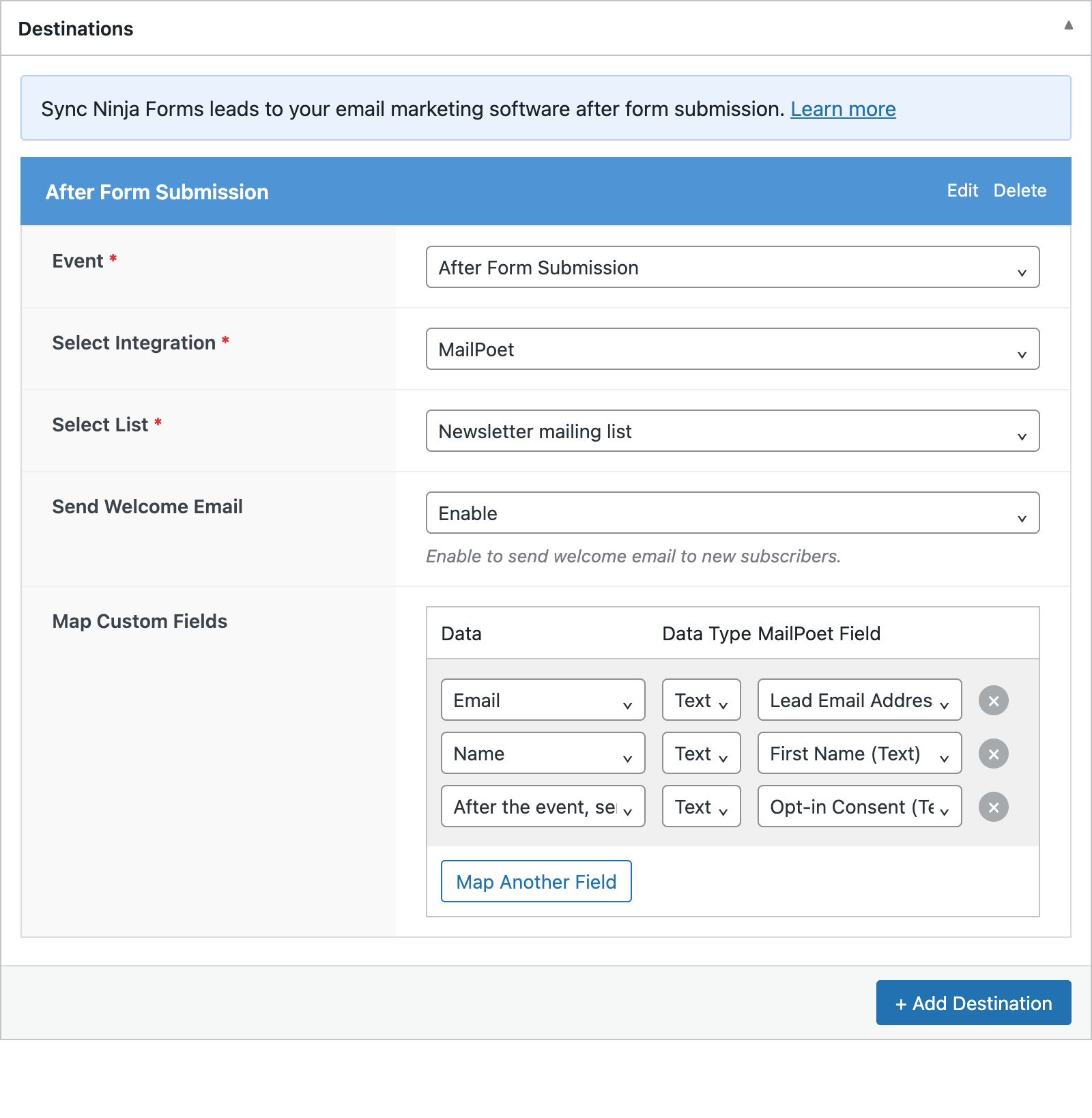Open the 'After the event' data dropdown
The width and height of the screenshot is (1092, 1118).
pyautogui.click(x=543, y=806)
